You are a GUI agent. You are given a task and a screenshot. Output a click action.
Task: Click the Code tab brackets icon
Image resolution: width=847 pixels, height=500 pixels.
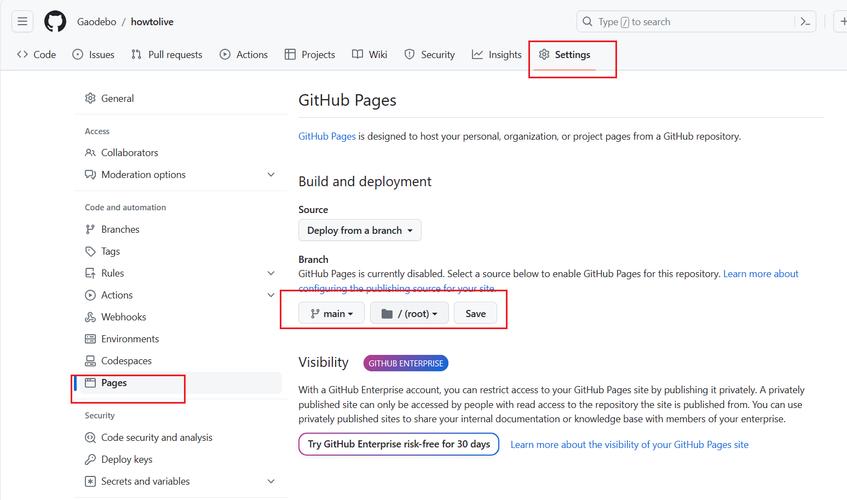(x=22, y=55)
